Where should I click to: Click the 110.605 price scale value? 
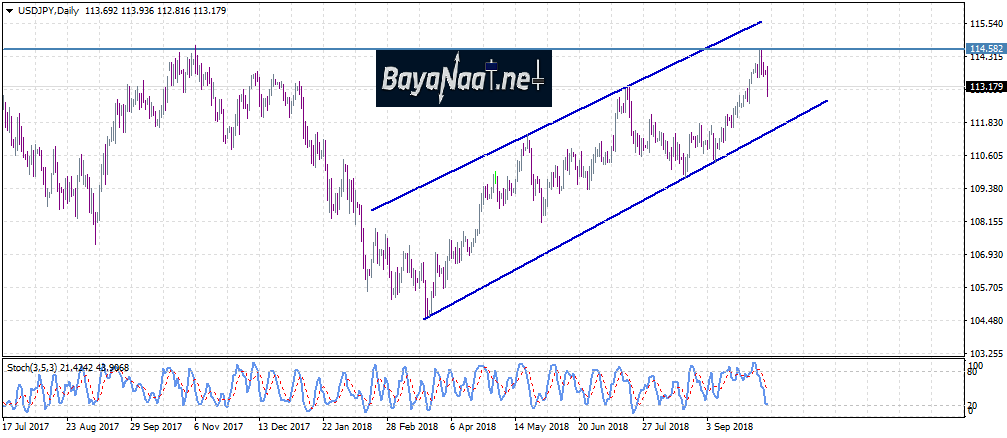pyautogui.click(x=985, y=155)
